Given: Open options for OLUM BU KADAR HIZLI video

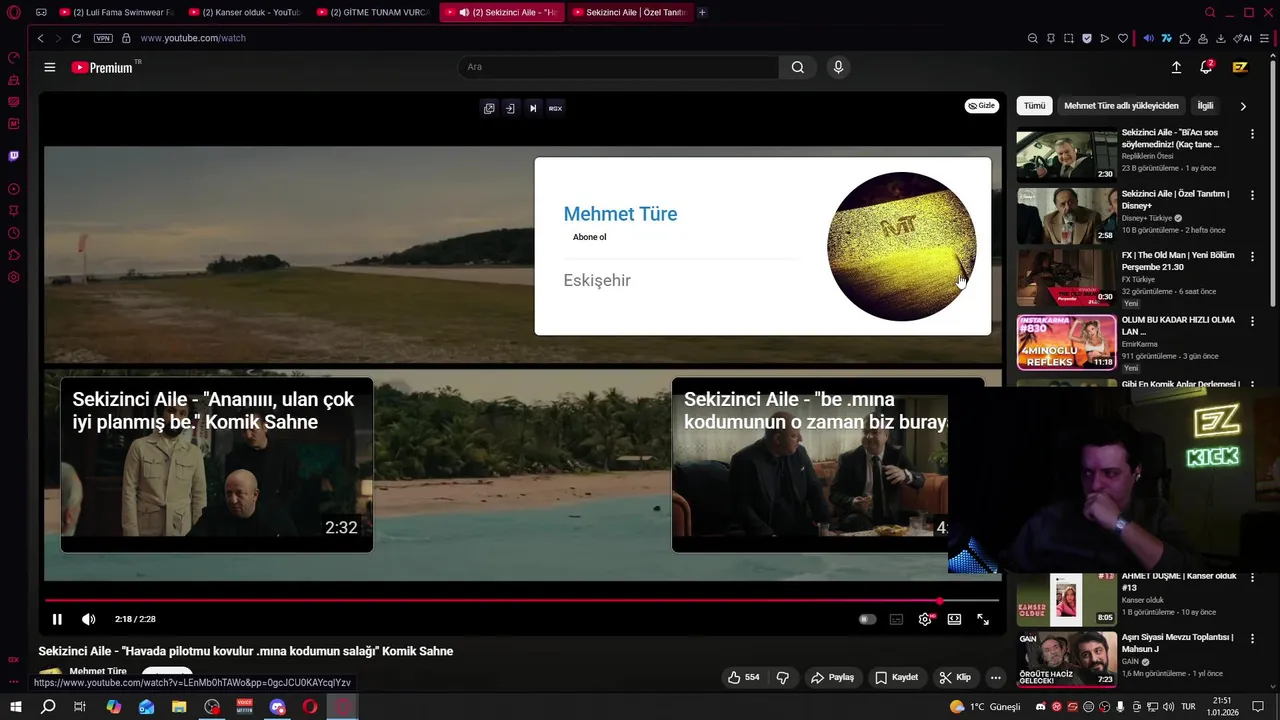Looking at the screenshot, I should click(1252, 321).
